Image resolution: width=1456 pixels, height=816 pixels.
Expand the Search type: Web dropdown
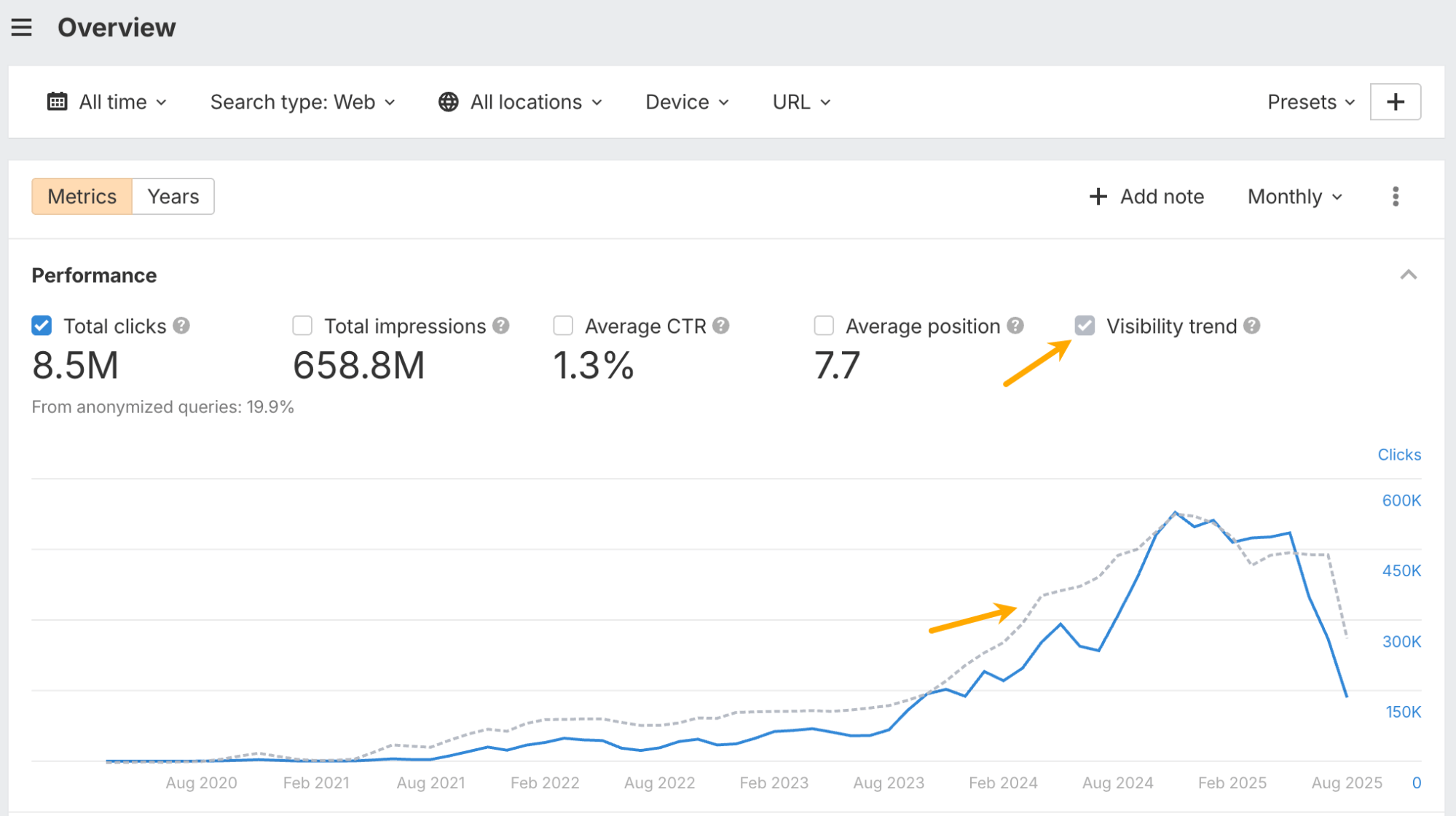(302, 102)
